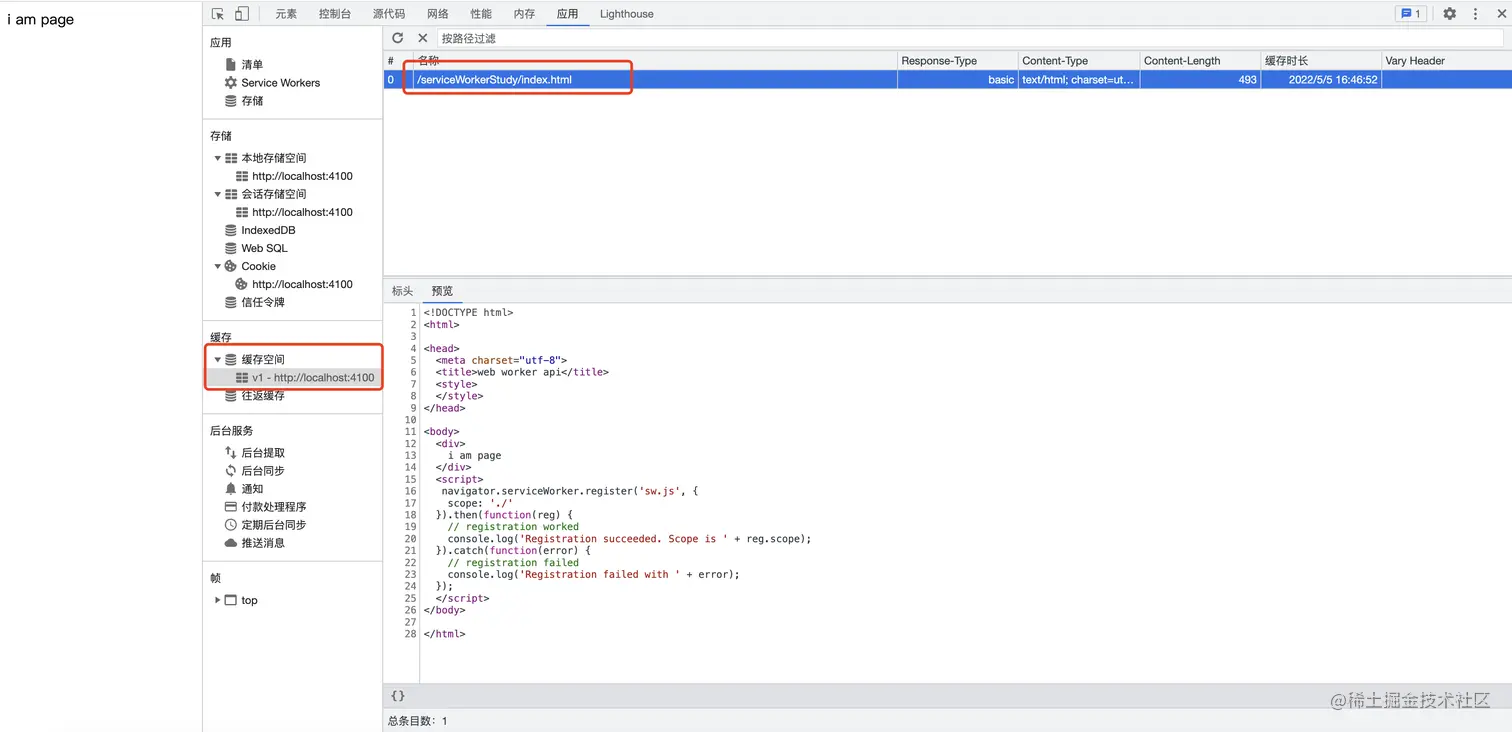The image size is (1512, 732).
Task: Open 付款处理程序 in the sidebar
Action: (274, 507)
